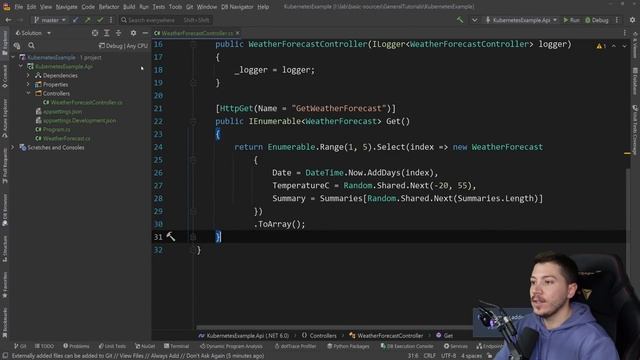Expand the Dependencies node
Image resolution: width=640 pixels, height=360 pixels.
[x=28, y=75]
